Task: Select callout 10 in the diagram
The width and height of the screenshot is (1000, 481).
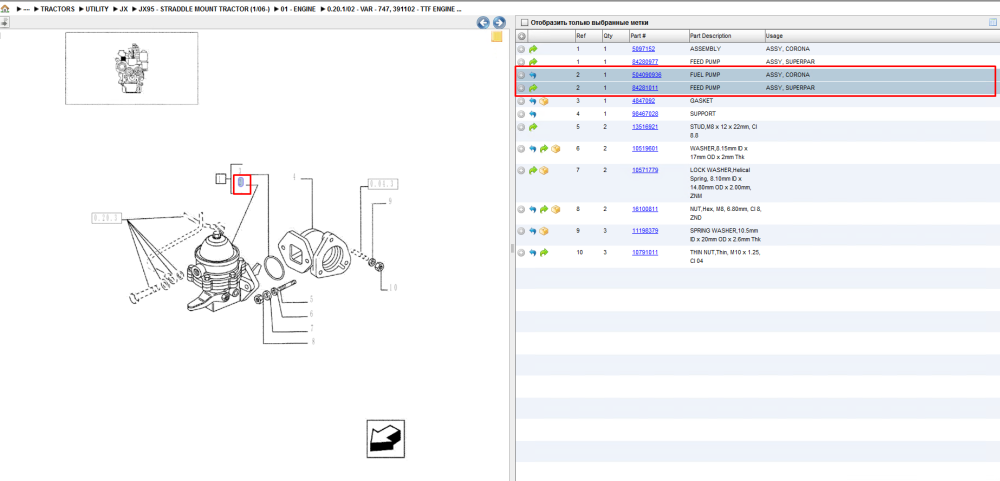Action: pyautogui.click(x=392, y=288)
